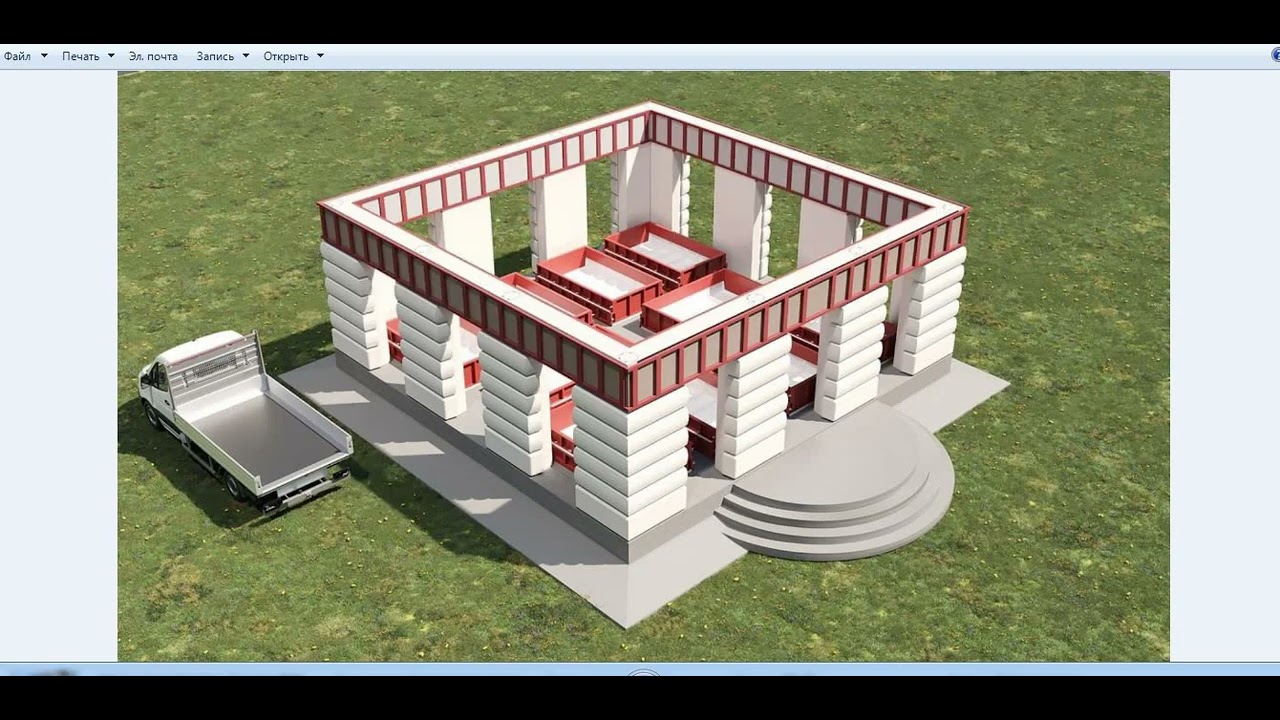
Task: Click the Эл. почта button
Action: click(x=153, y=57)
